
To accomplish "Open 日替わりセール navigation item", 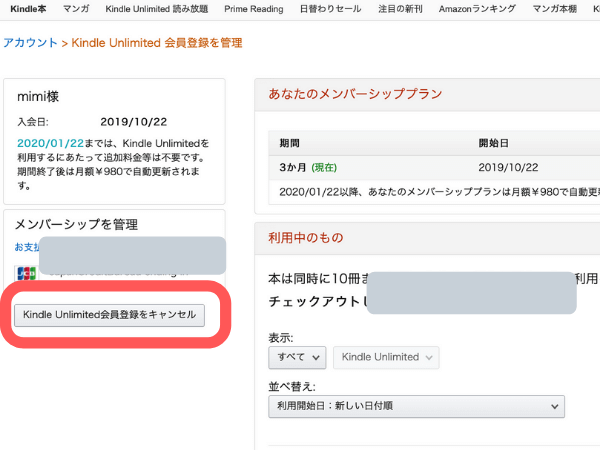I will [x=330, y=9].
